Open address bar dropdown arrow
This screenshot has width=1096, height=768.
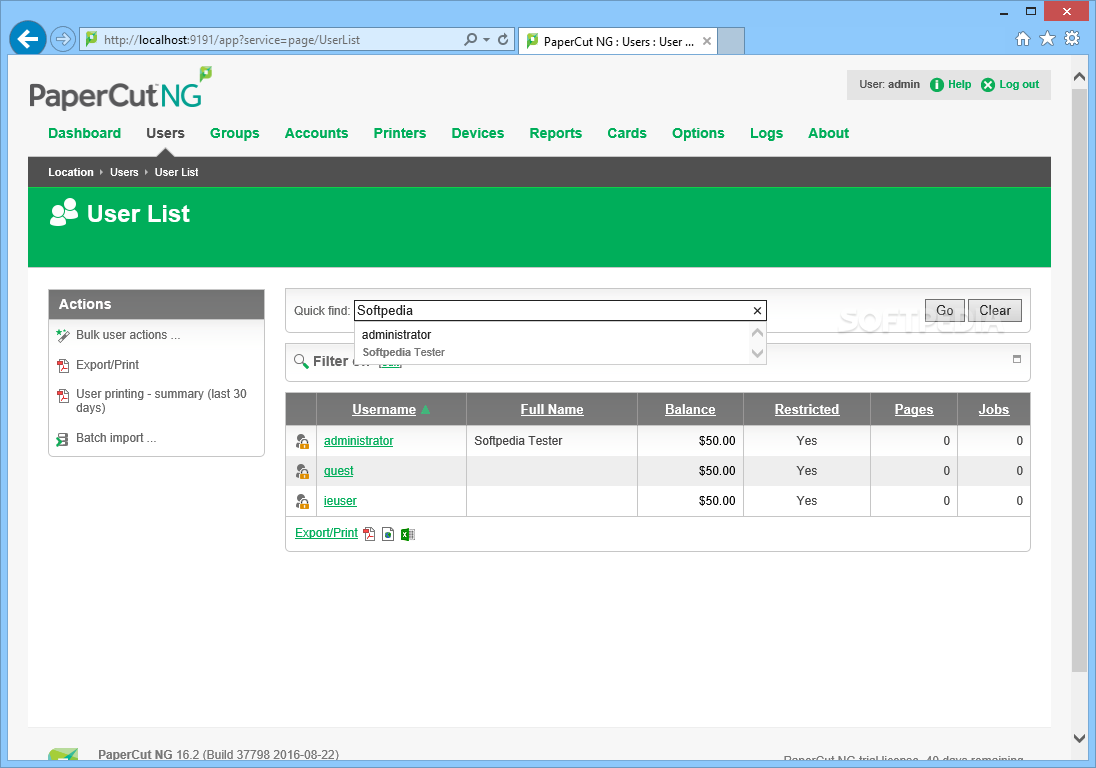click(486, 40)
